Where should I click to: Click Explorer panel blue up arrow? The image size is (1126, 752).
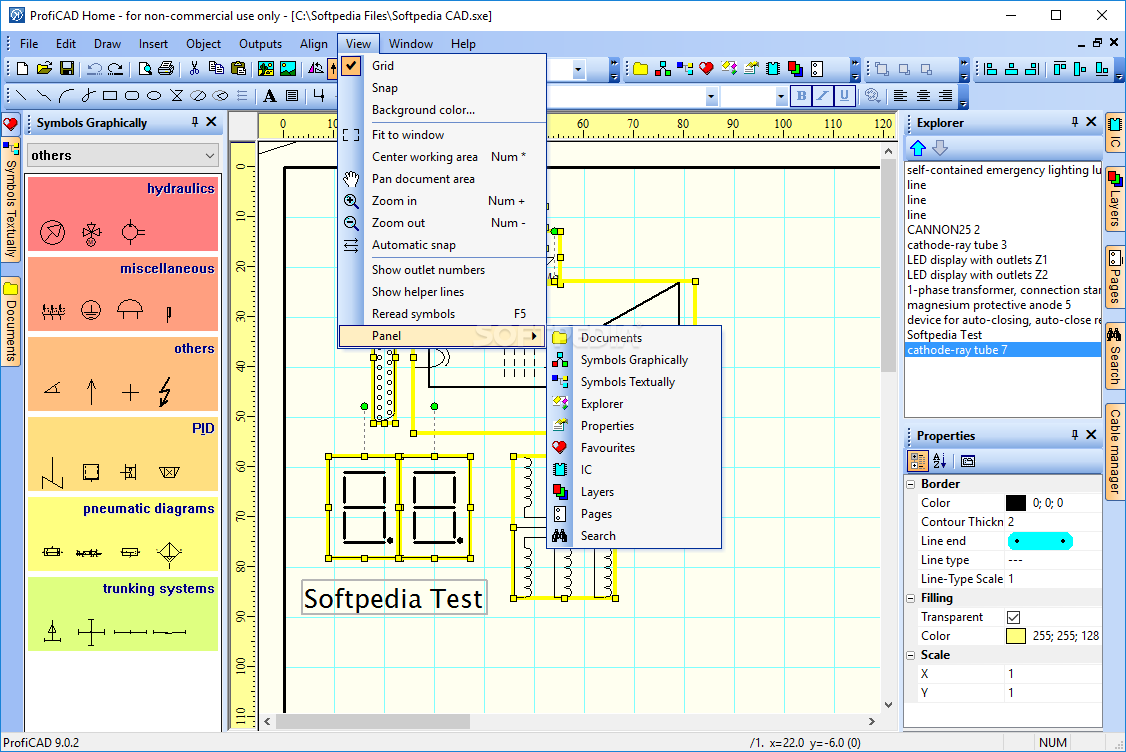918,148
